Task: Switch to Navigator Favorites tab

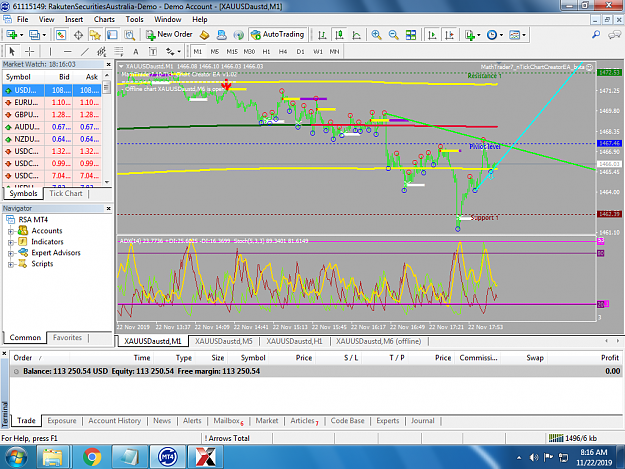Action: pos(67,338)
